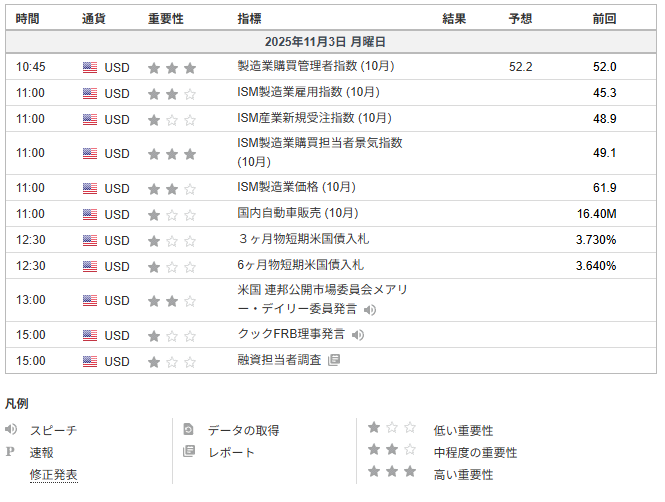Open the ISM製造業価格 (10月) event
The width and height of the screenshot is (665, 502).
pos(296,187)
